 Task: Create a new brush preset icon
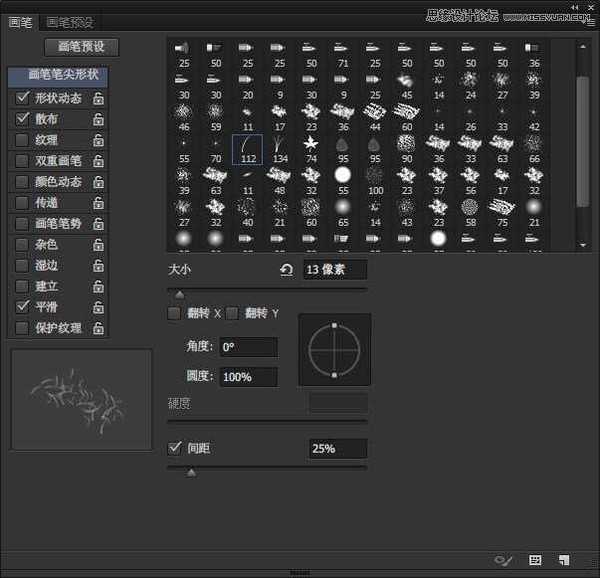click(x=564, y=561)
